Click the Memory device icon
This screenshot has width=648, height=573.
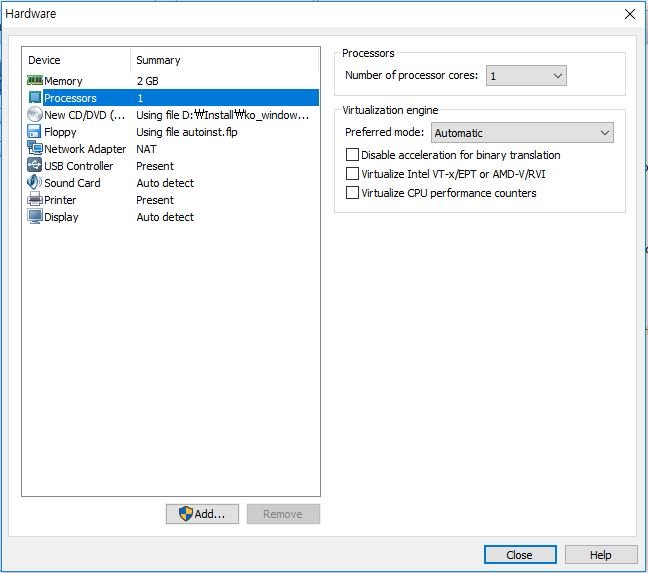pyautogui.click(x=35, y=80)
